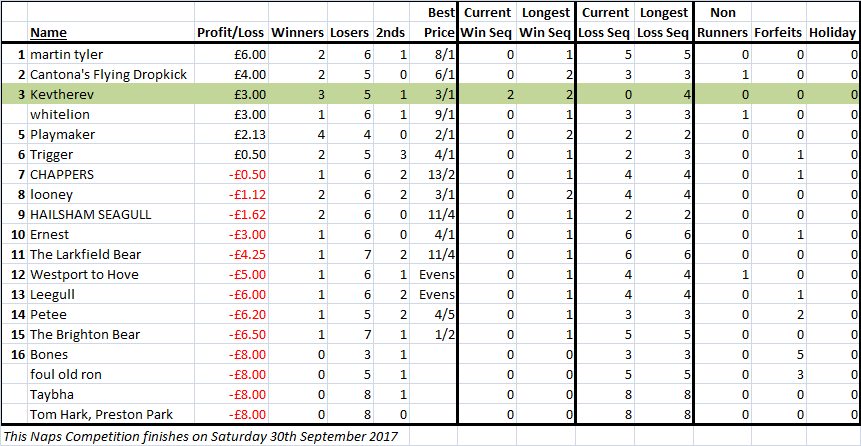The width and height of the screenshot is (861, 446).
Task: Click the Tom Hark, Preston Park cell
Action: (x=111, y=415)
